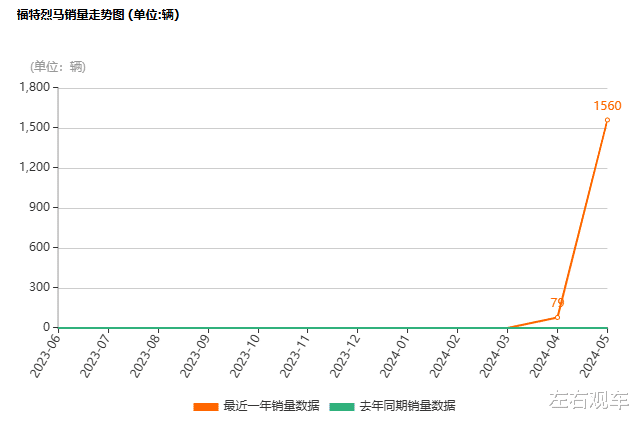Click the 左右观车 watermark
The width and height of the screenshot is (639, 423).
click(586, 400)
